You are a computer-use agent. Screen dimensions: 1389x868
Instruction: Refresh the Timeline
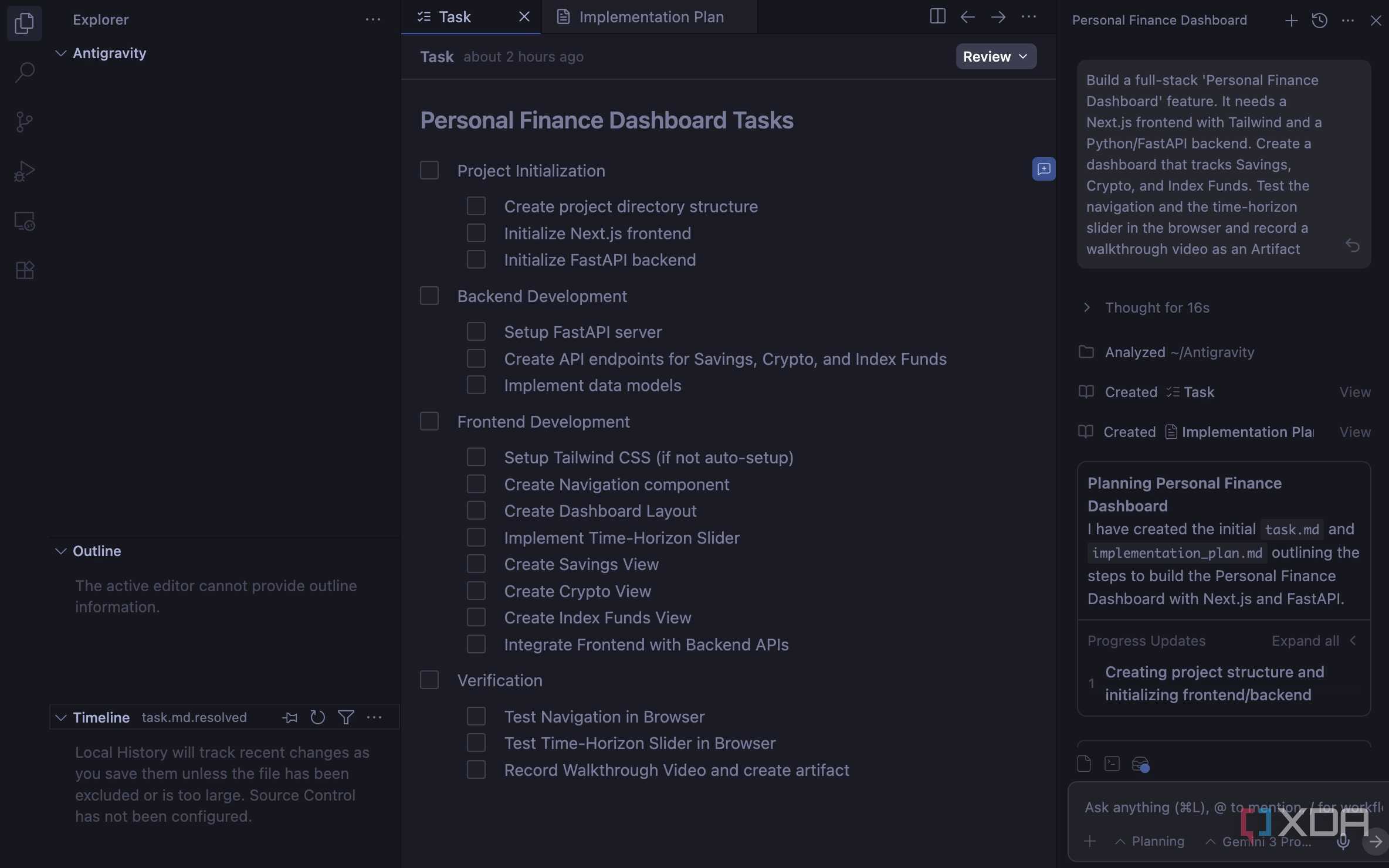point(318,717)
